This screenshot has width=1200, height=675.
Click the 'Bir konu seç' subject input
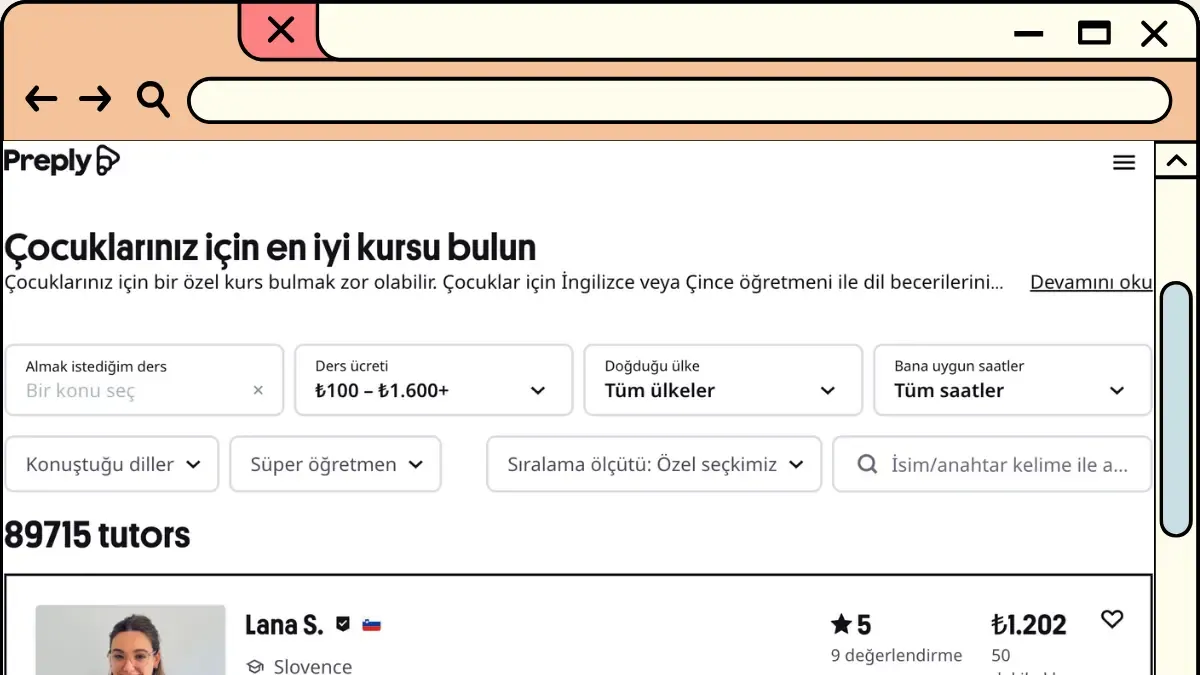pyautogui.click(x=145, y=380)
